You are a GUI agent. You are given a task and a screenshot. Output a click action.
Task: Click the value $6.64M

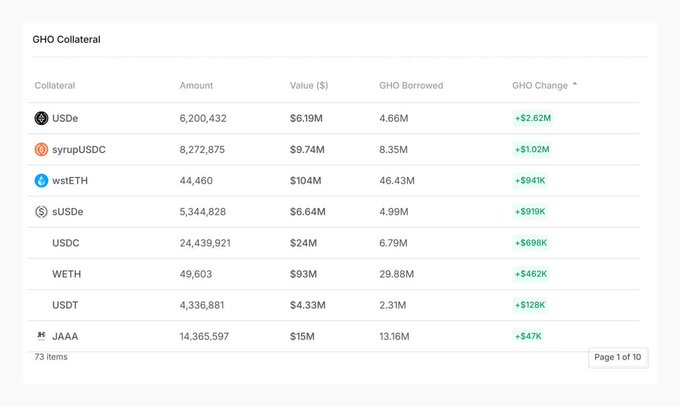[307, 212]
